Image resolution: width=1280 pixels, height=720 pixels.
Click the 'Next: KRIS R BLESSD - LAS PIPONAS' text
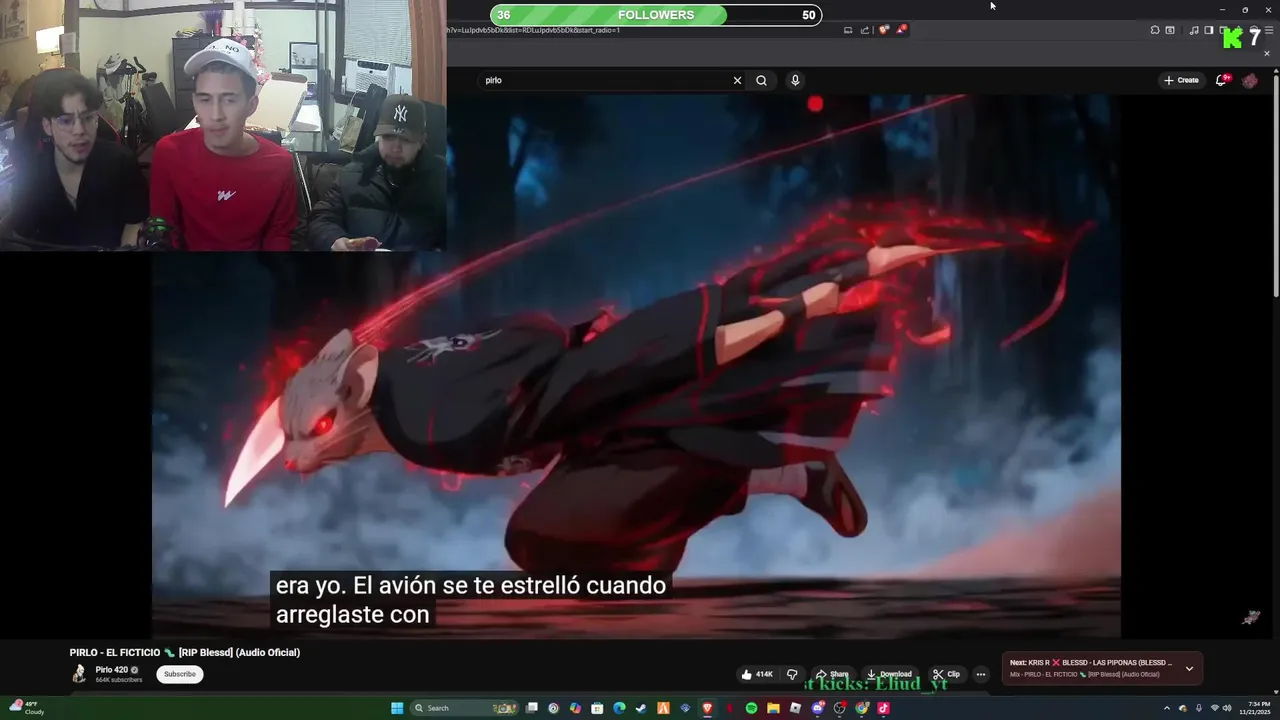coord(1090,662)
